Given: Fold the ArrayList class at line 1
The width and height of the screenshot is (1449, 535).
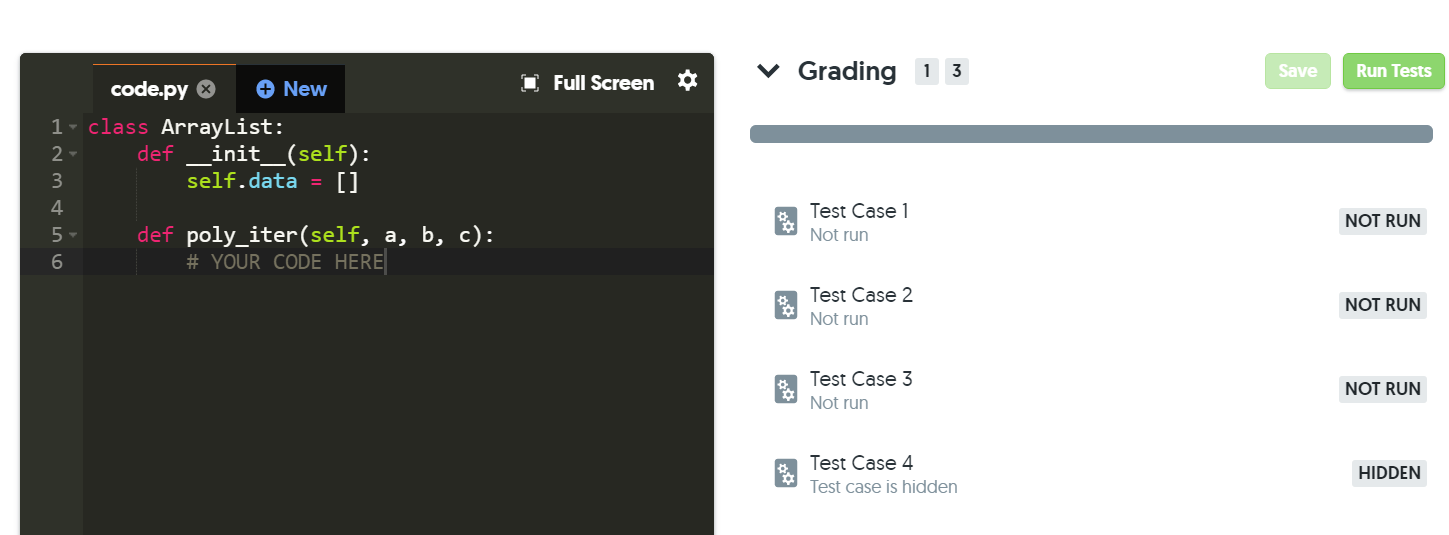Looking at the screenshot, I should [73, 127].
